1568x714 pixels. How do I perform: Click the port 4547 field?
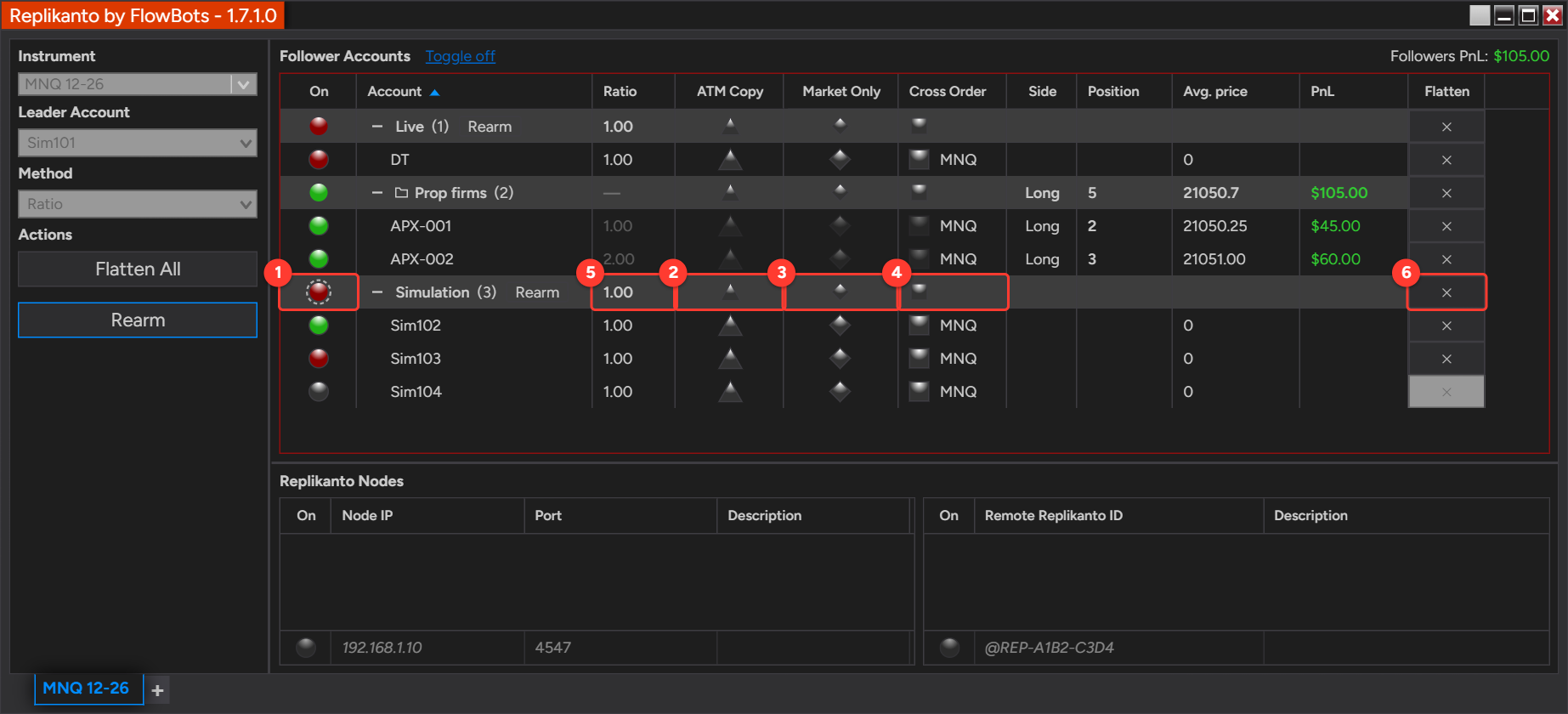pos(620,648)
